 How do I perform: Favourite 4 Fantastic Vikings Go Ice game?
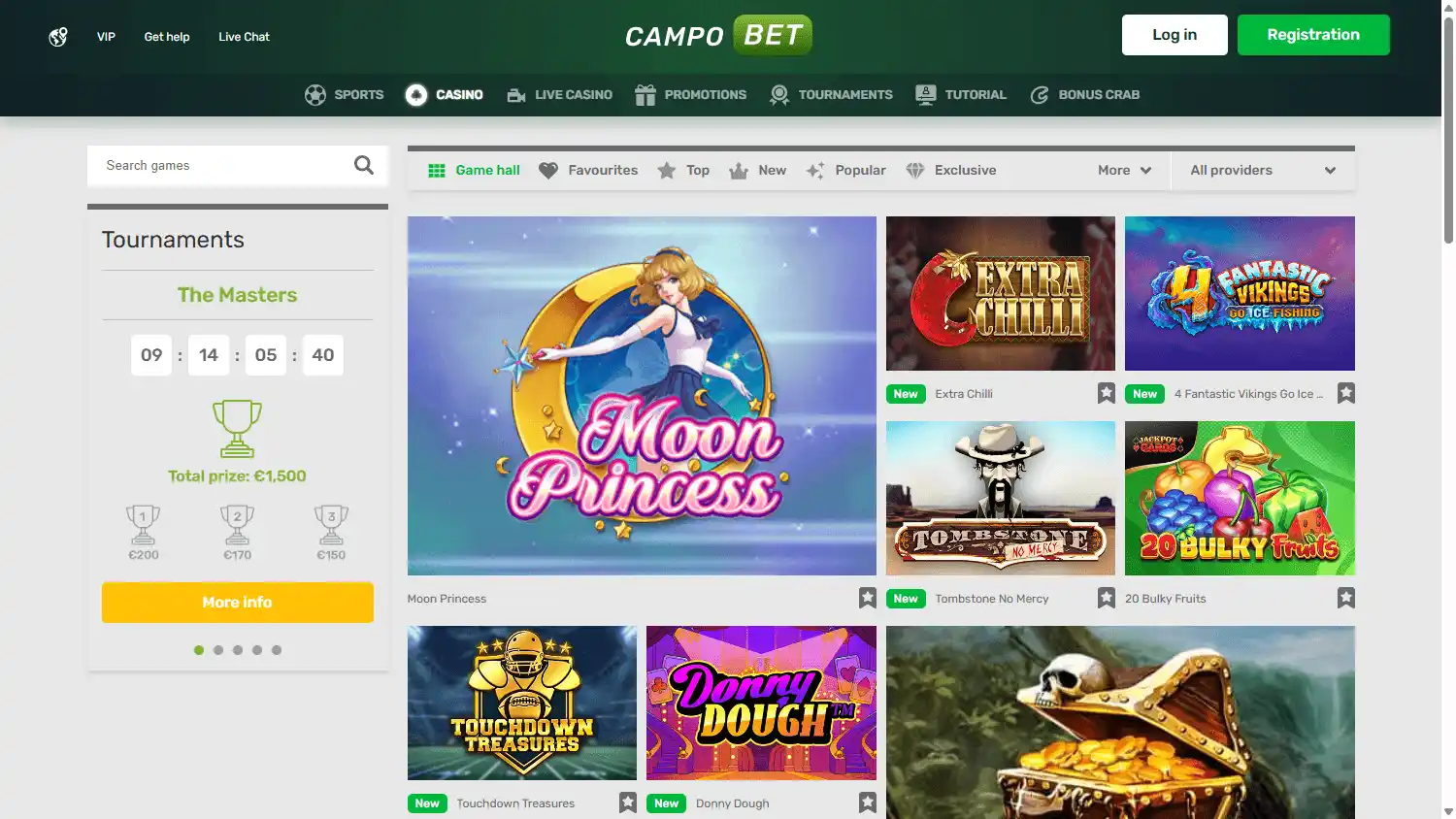[1346, 393]
